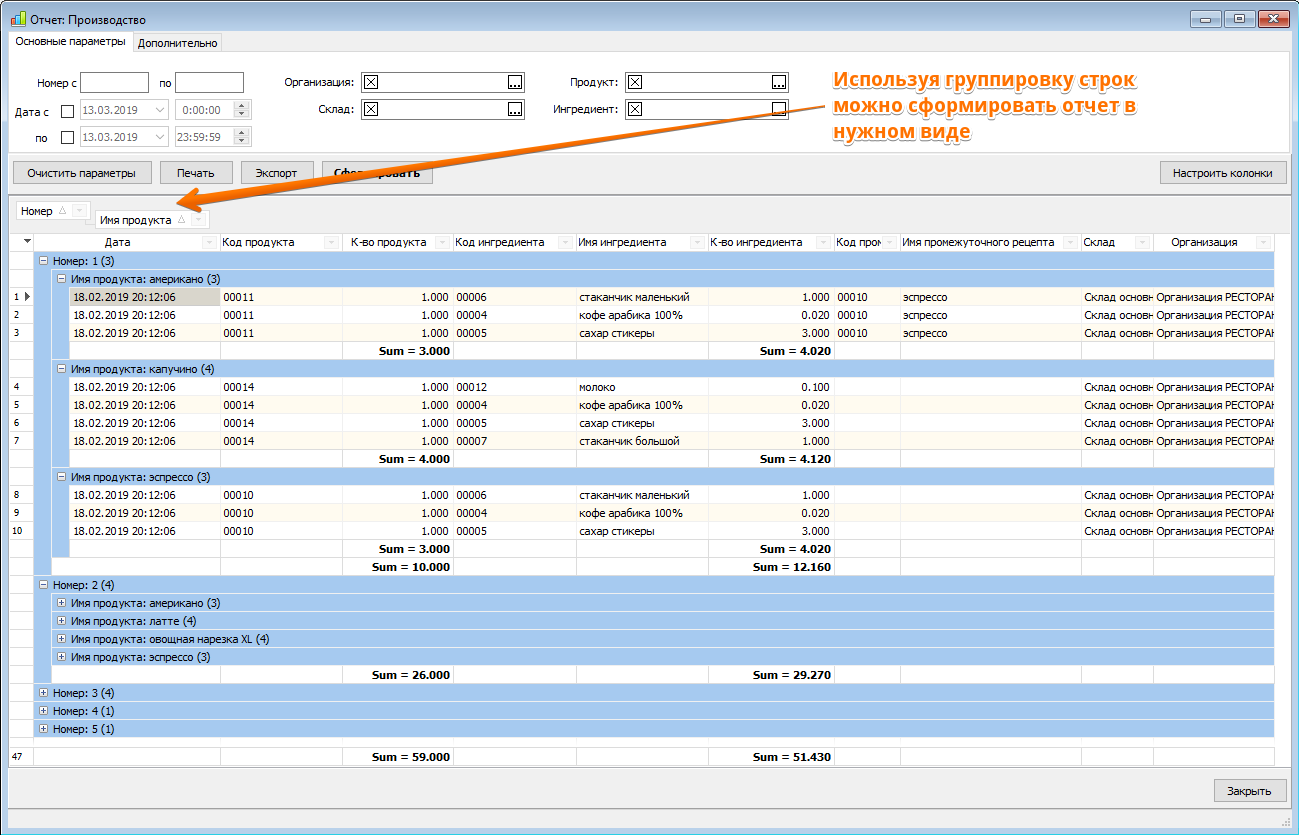Collapse the Номер: 1 group
1299x835 pixels.
(x=43, y=260)
